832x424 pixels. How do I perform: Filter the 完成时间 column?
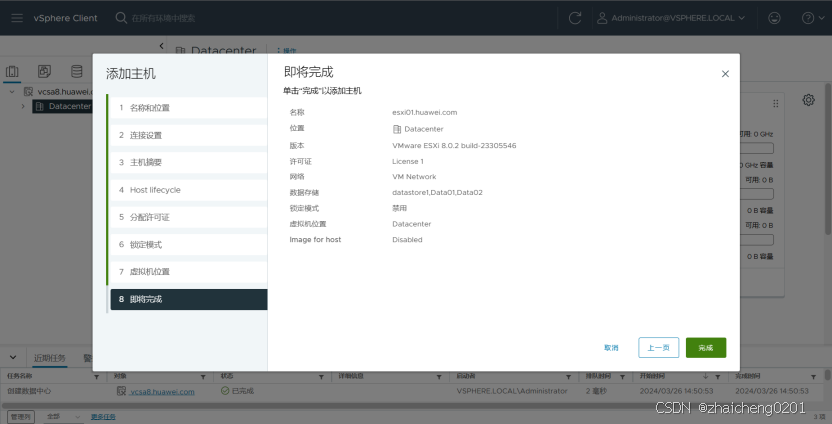pos(813,377)
